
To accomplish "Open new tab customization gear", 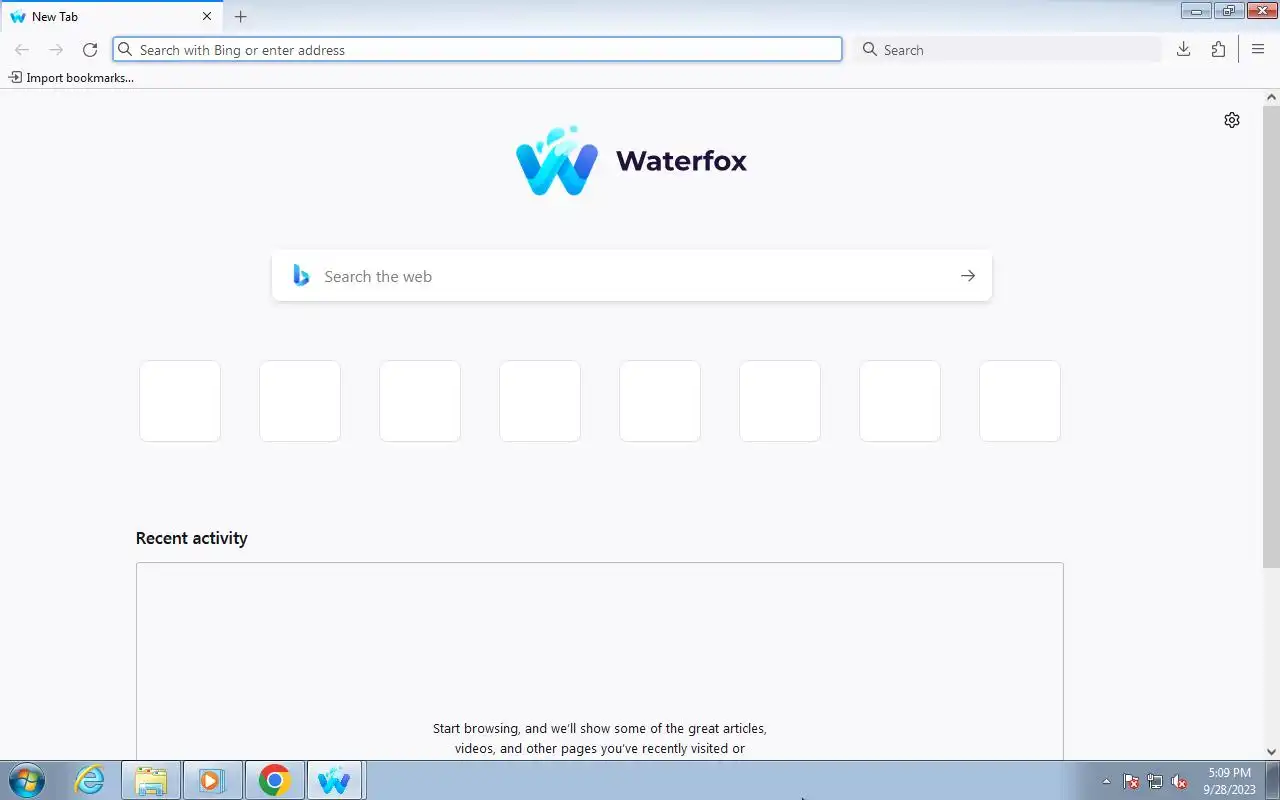I will click(1232, 120).
